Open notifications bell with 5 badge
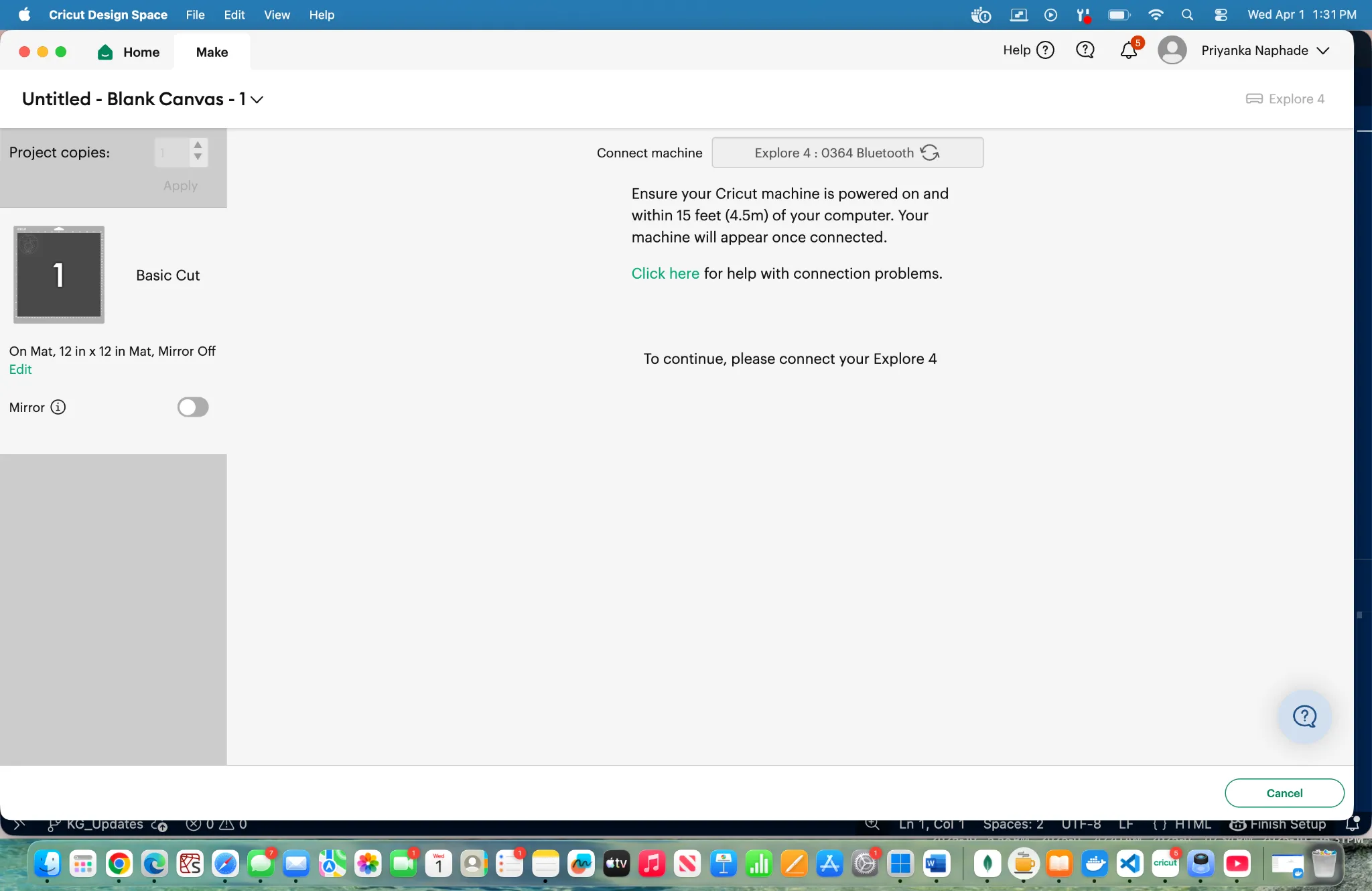1372x891 pixels. point(1129,50)
